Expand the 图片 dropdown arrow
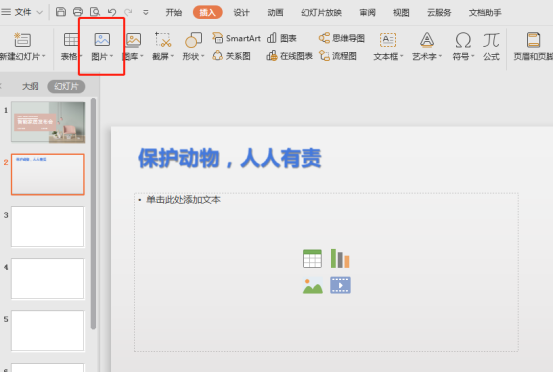This screenshot has height=373, width=554. (x=111, y=57)
